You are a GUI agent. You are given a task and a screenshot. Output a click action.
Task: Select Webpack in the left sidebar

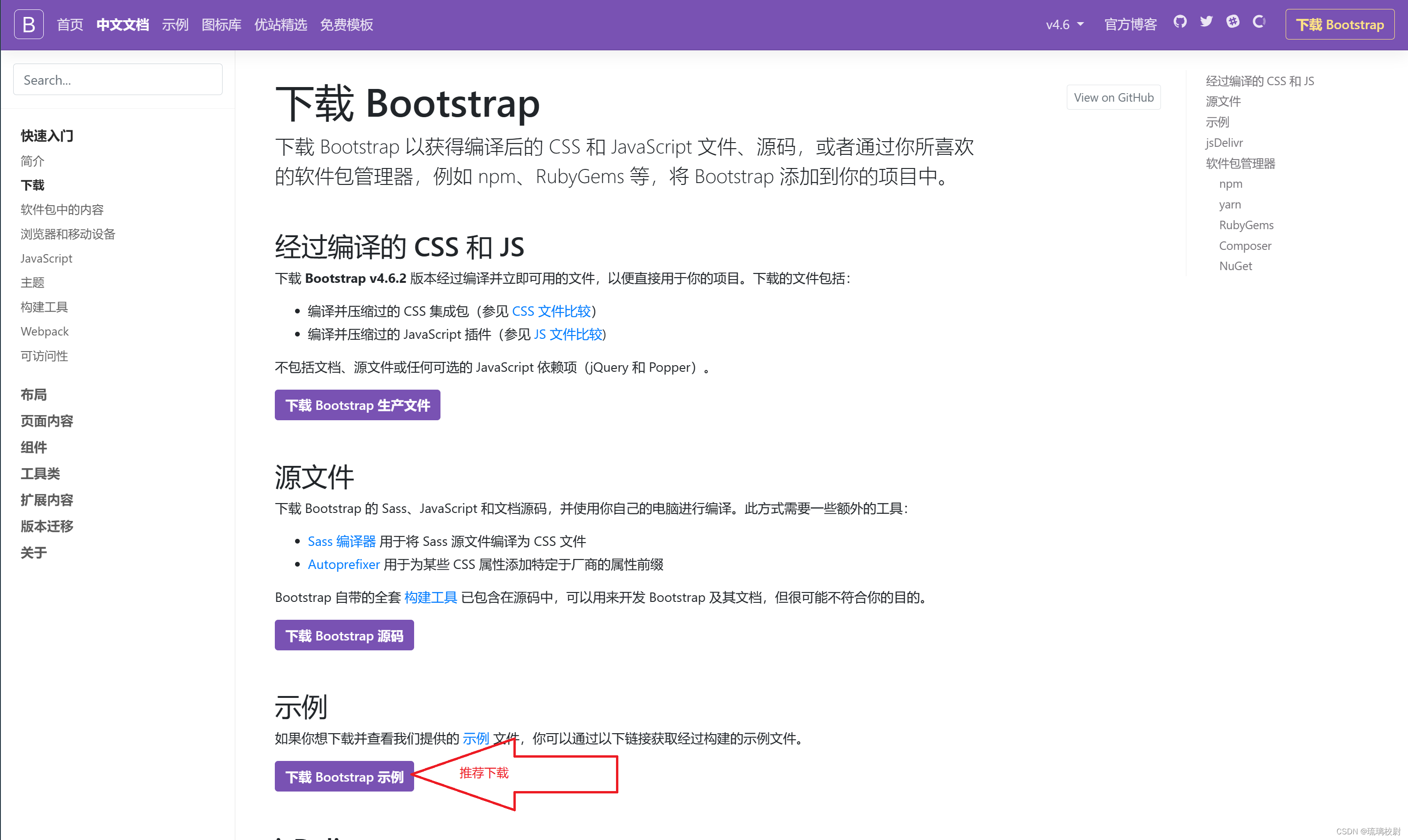tap(44, 331)
